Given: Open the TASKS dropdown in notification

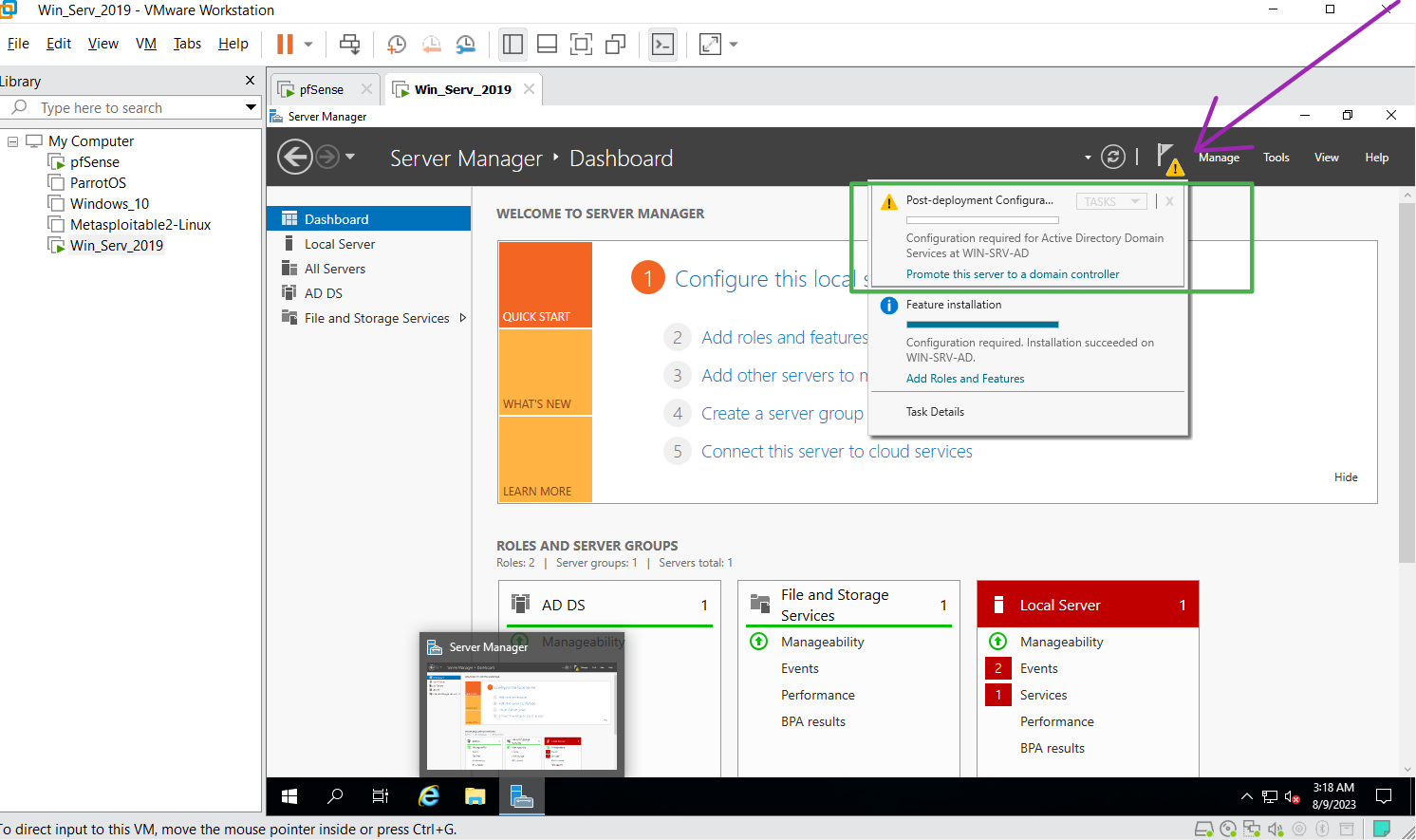Looking at the screenshot, I should [x=1111, y=201].
